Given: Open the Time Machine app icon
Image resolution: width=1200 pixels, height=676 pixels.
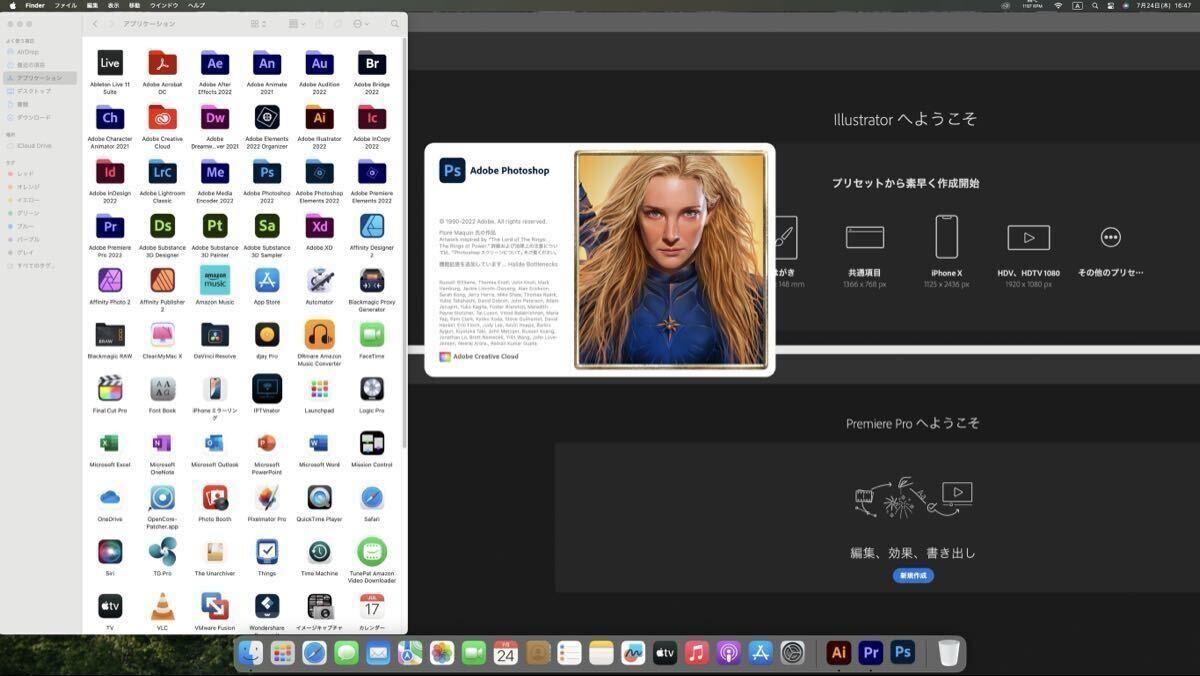Looking at the screenshot, I should click(319, 551).
